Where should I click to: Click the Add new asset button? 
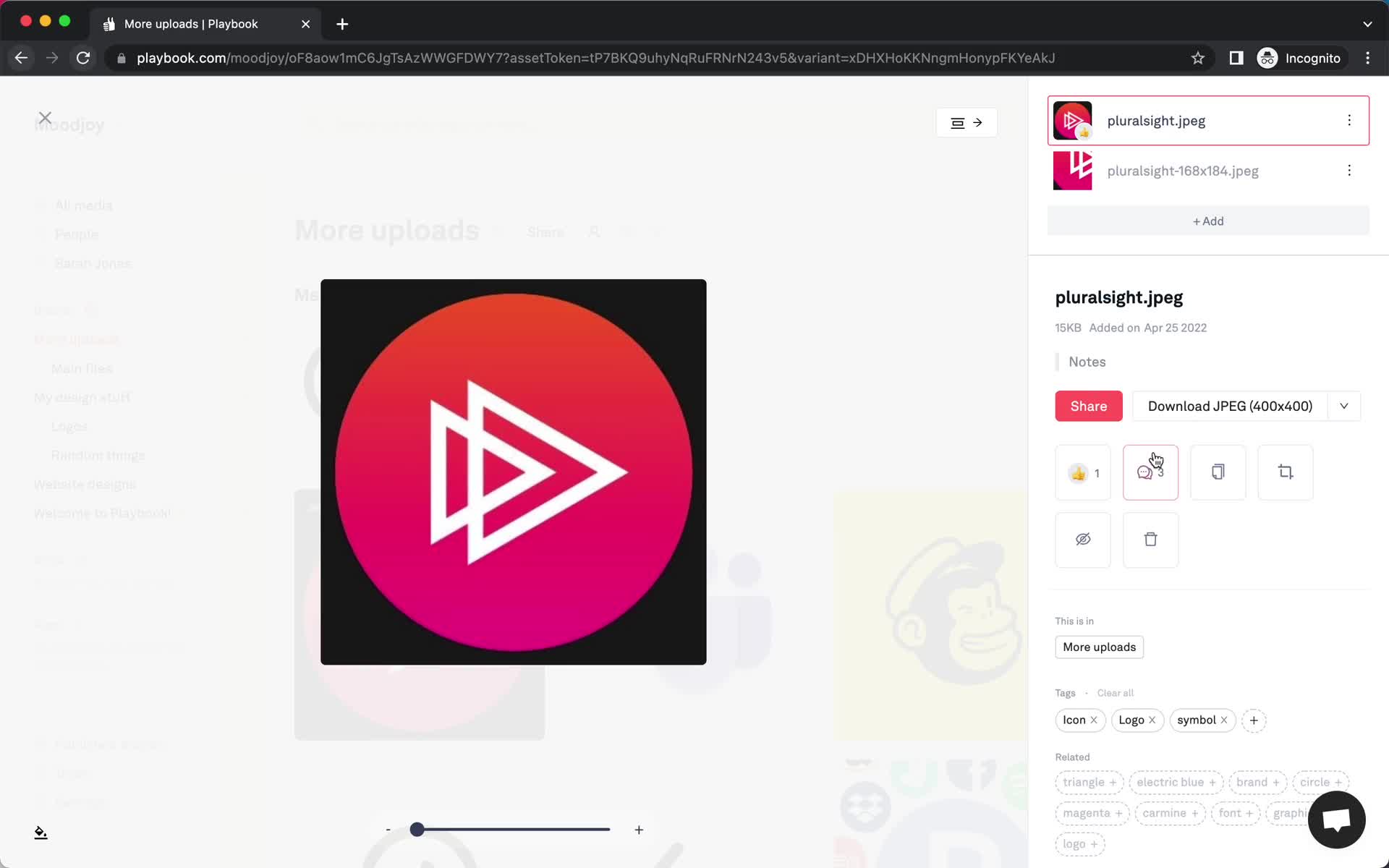coord(1208,221)
